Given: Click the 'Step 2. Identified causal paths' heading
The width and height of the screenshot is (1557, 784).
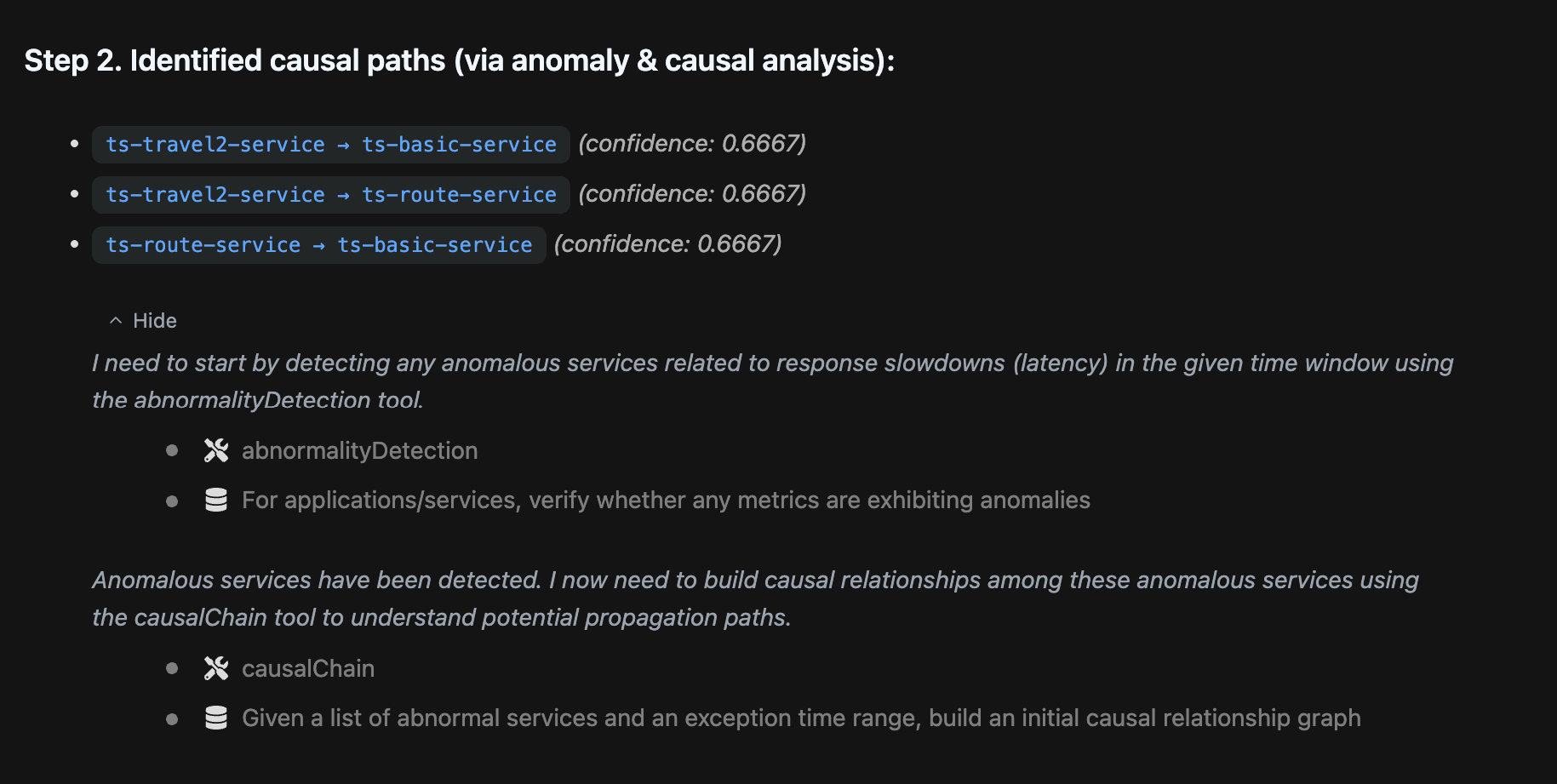Looking at the screenshot, I should (459, 60).
